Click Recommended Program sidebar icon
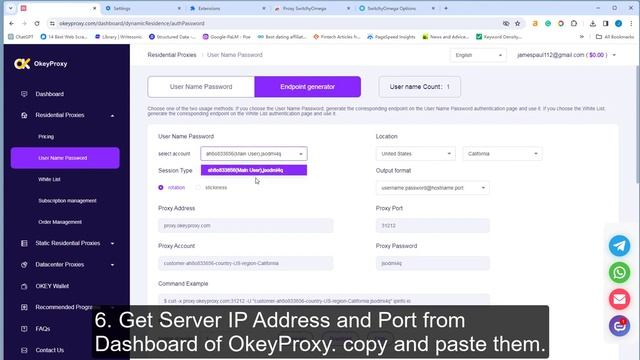The width and height of the screenshot is (640, 360). (x=24, y=307)
